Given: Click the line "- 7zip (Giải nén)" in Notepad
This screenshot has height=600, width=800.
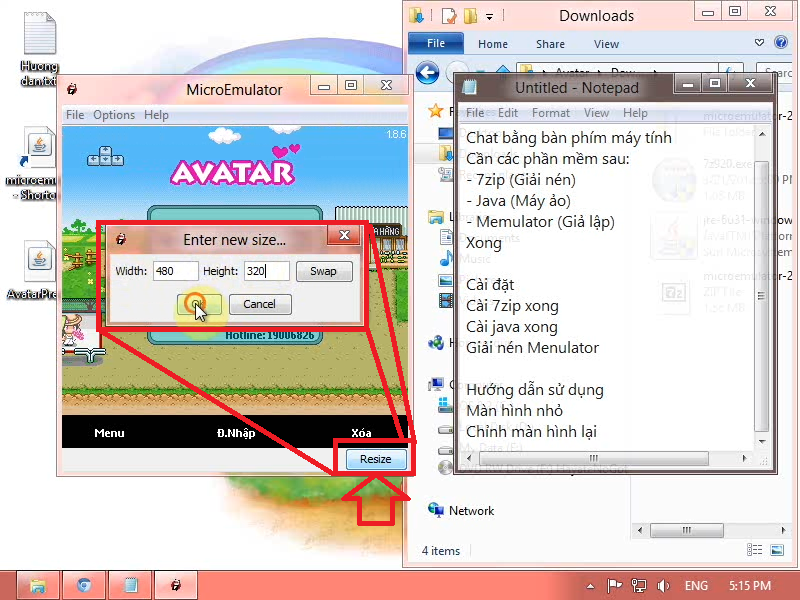Looking at the screenshot, I should point(521,180).
